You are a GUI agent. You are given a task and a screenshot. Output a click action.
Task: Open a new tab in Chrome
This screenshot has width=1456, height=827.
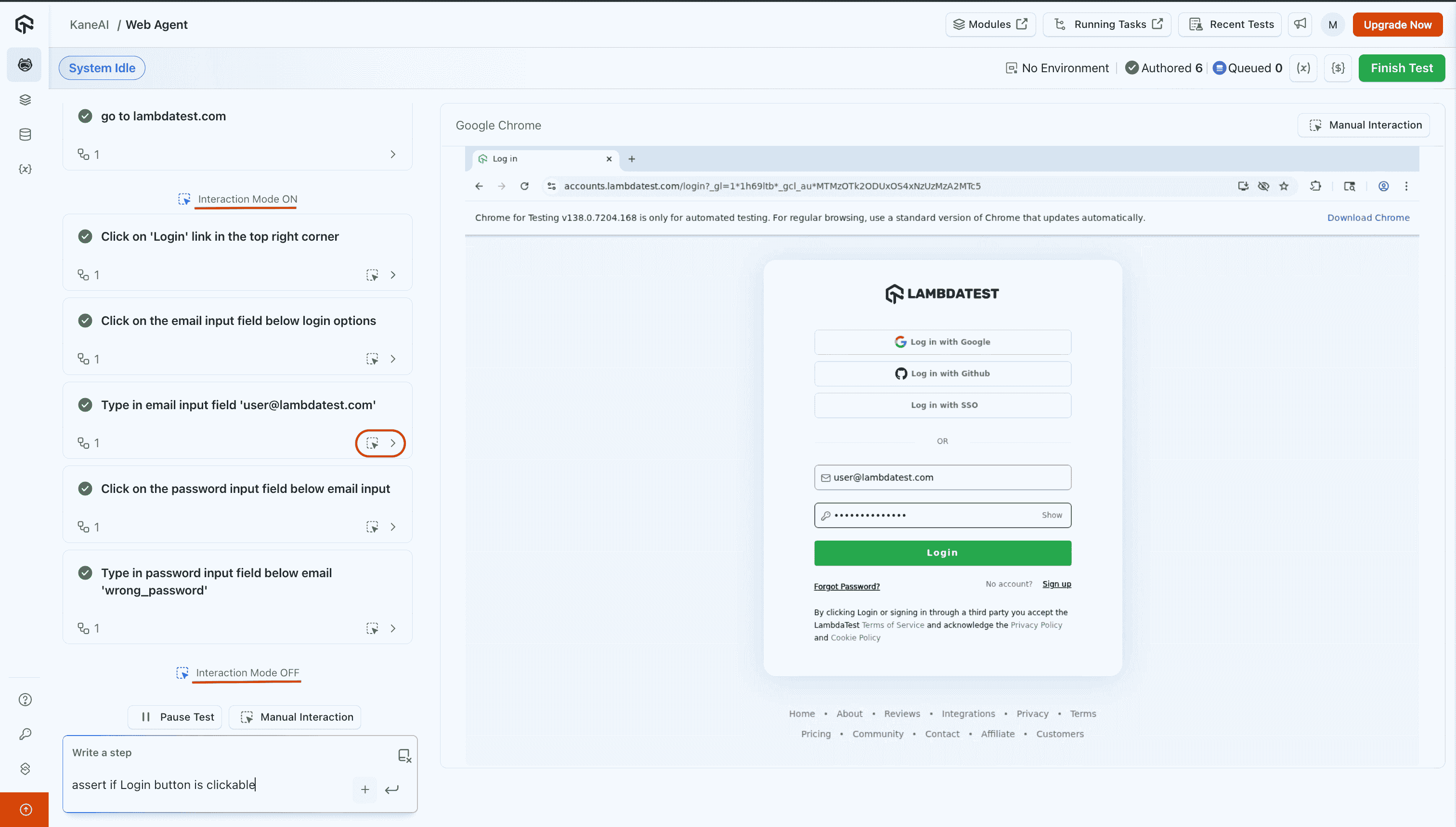click(632, 159)
